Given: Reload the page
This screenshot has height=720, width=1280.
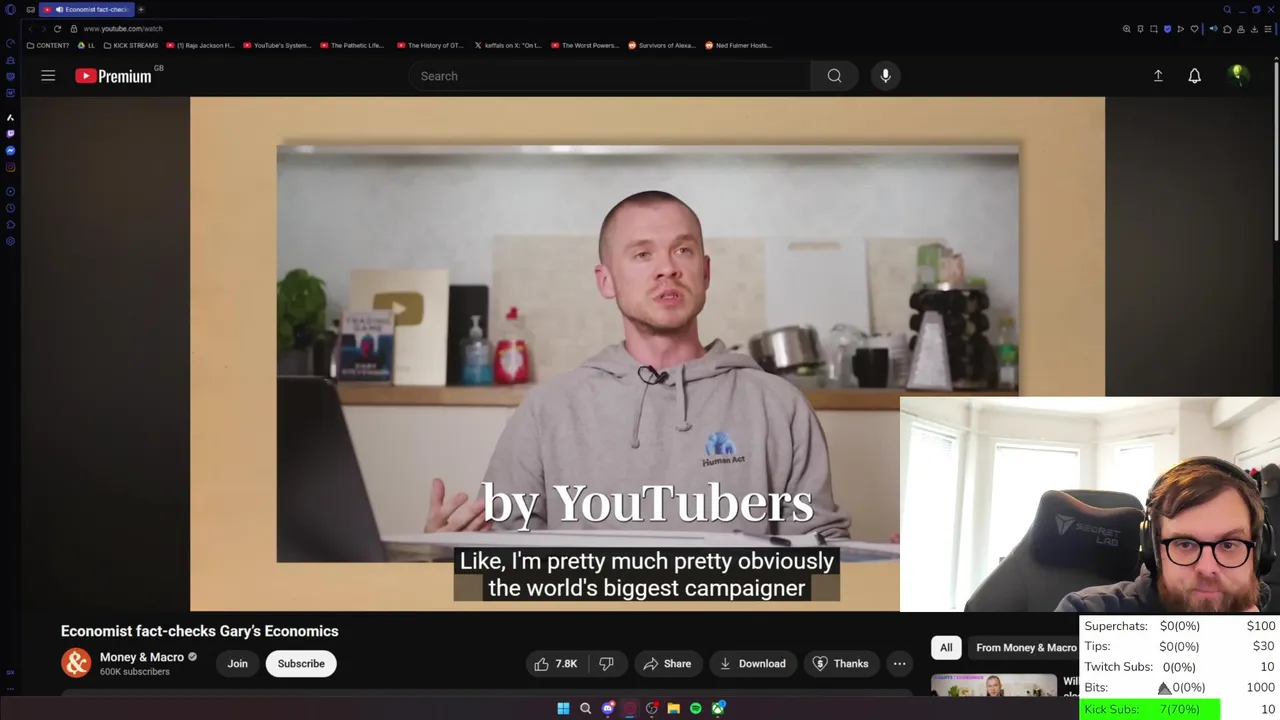Looking at the screenshot, I should [57, 29].
